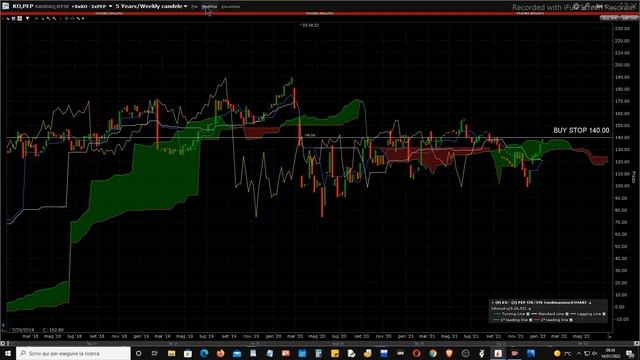This screenshot has height=360, width=640.
Task: Toggle the Tenkan (Turning Line) visibility checkbox
Action: click(x=528, y=314)
